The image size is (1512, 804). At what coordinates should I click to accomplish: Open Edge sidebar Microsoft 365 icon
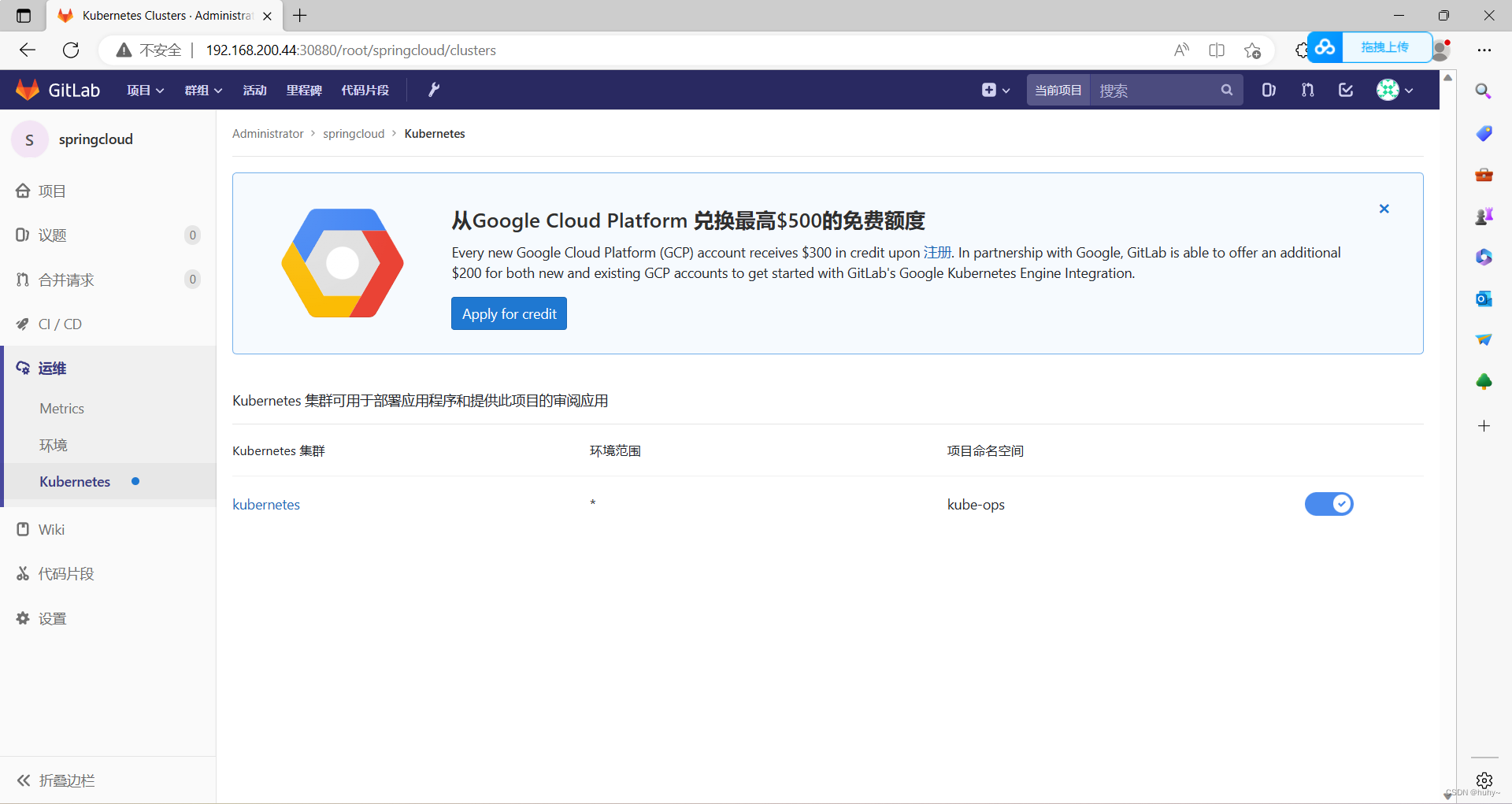coord(1484,257)
